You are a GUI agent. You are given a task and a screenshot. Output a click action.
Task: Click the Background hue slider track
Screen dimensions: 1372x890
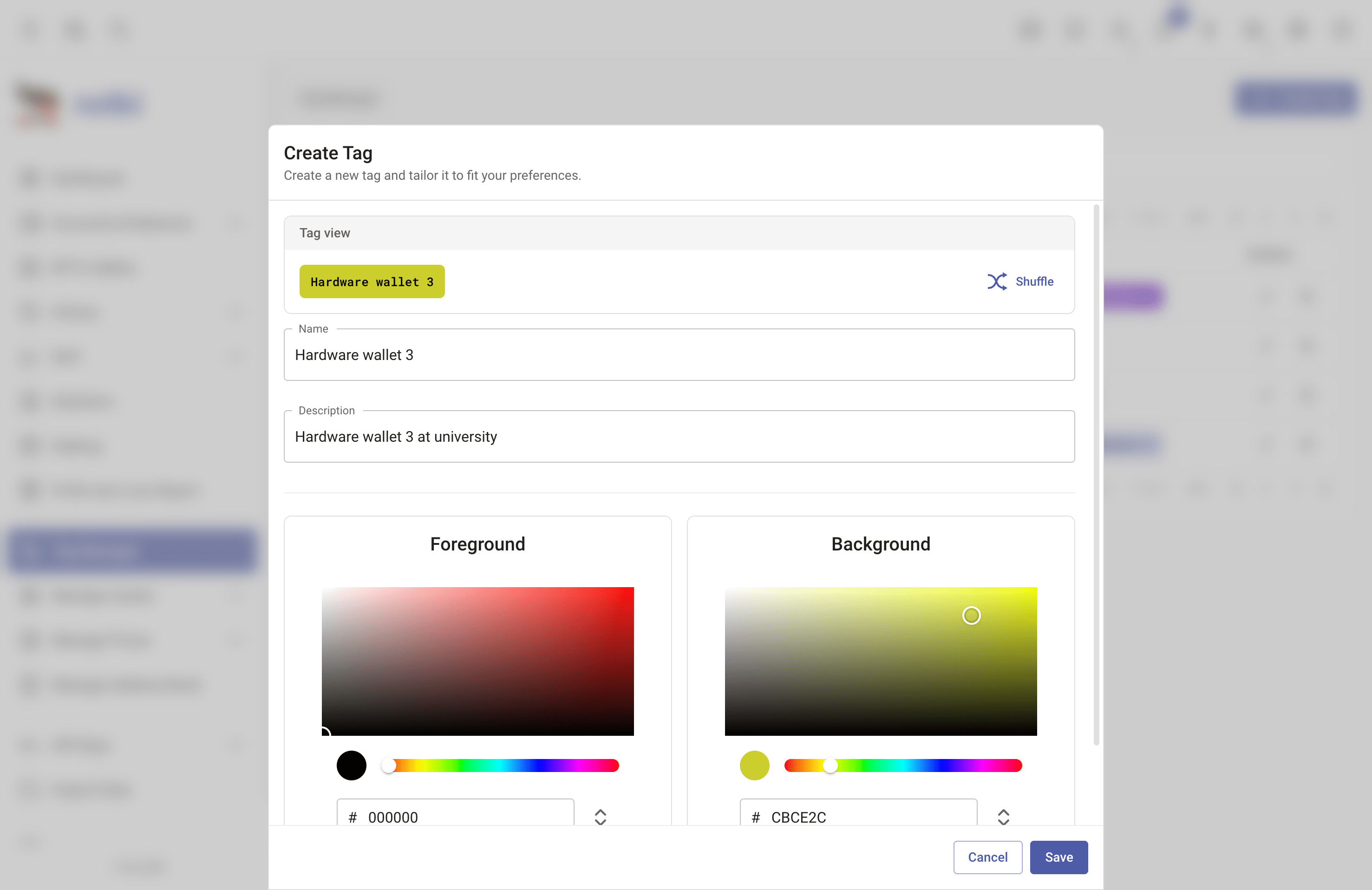(903, 766)
